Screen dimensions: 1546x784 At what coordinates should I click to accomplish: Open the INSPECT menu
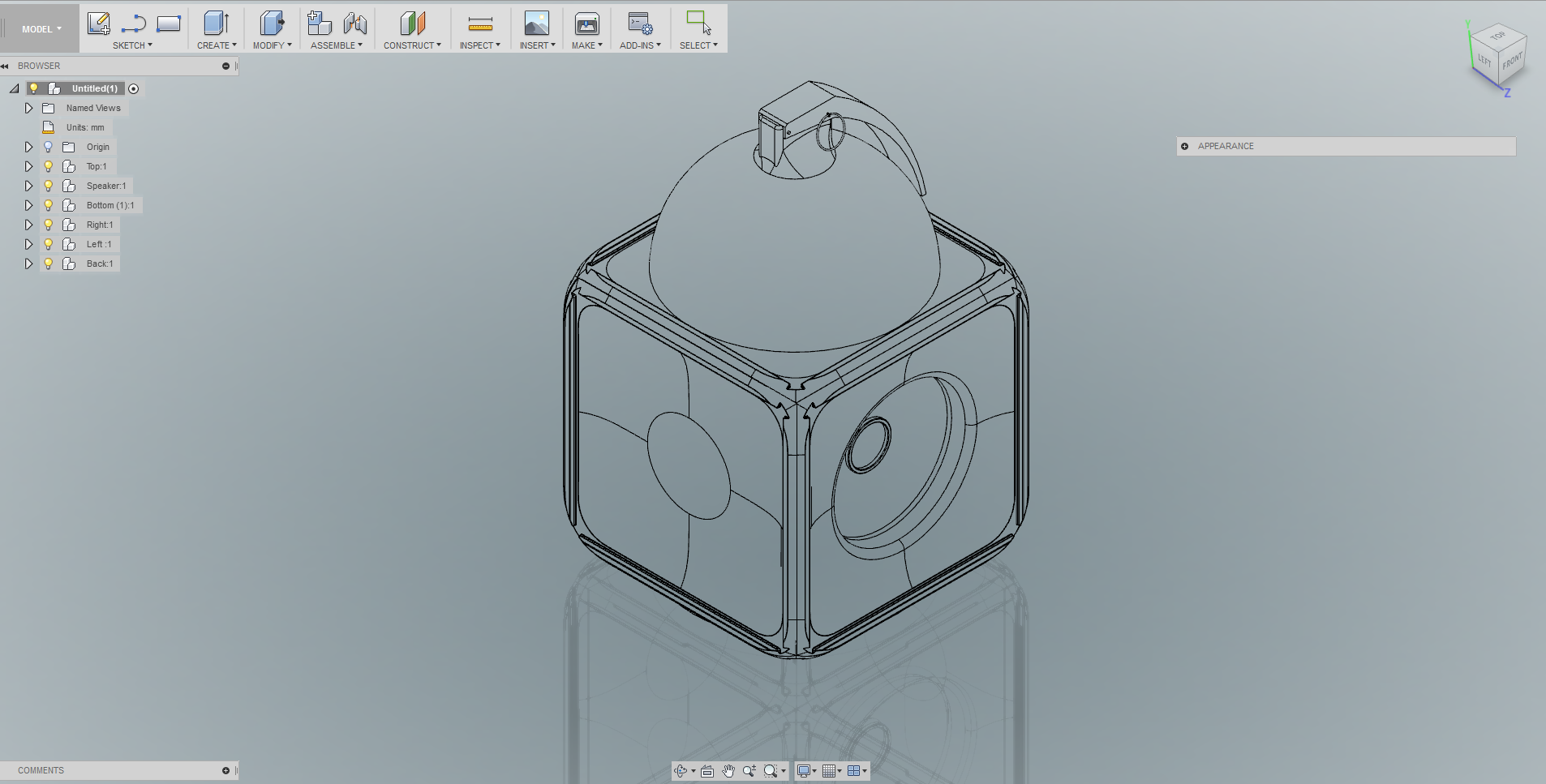[480, 45]
